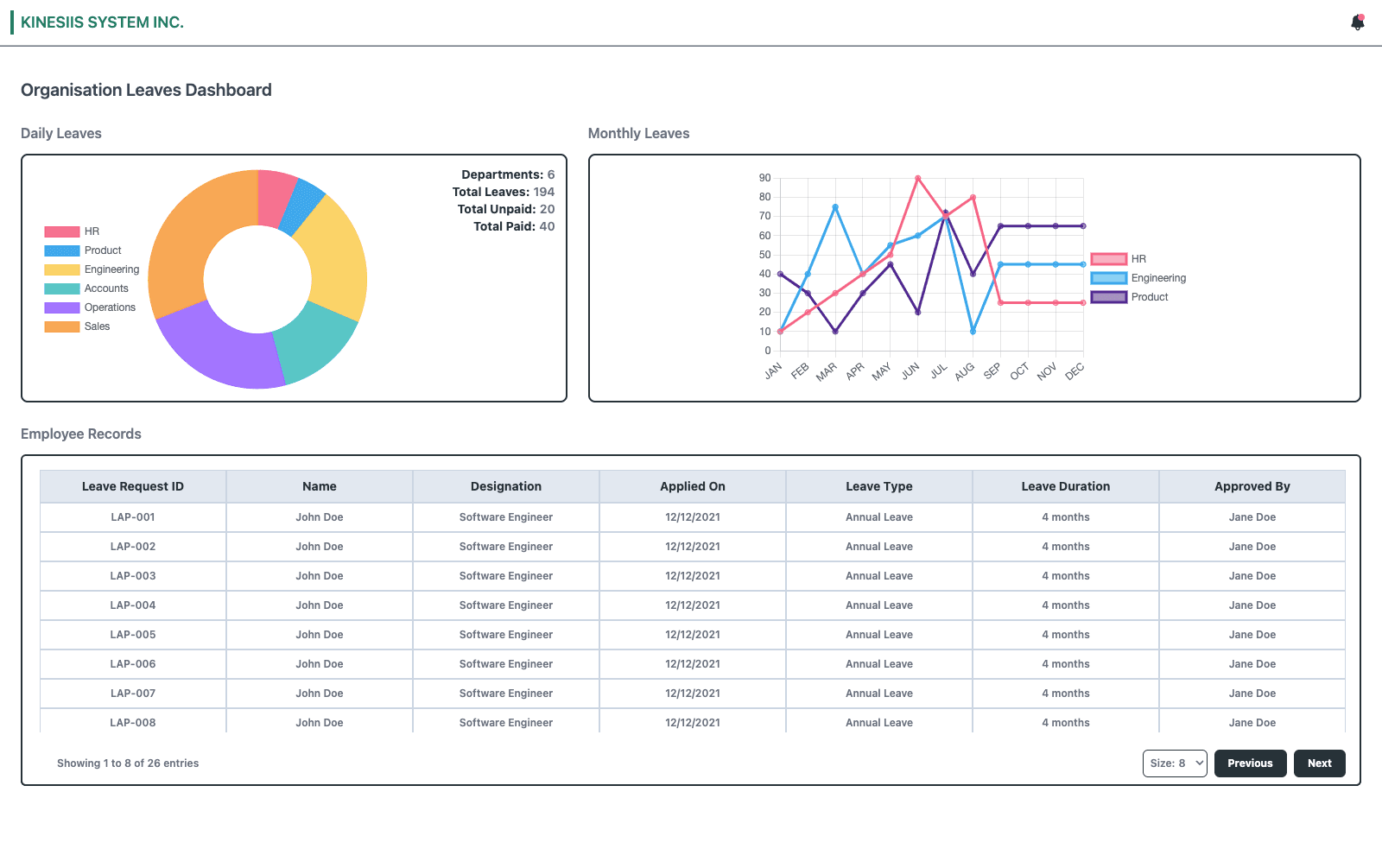The width and height of the screenshot is (1382, 868).
Task: Sort by the Applied On column header
Action: click(x=693, y=486)
